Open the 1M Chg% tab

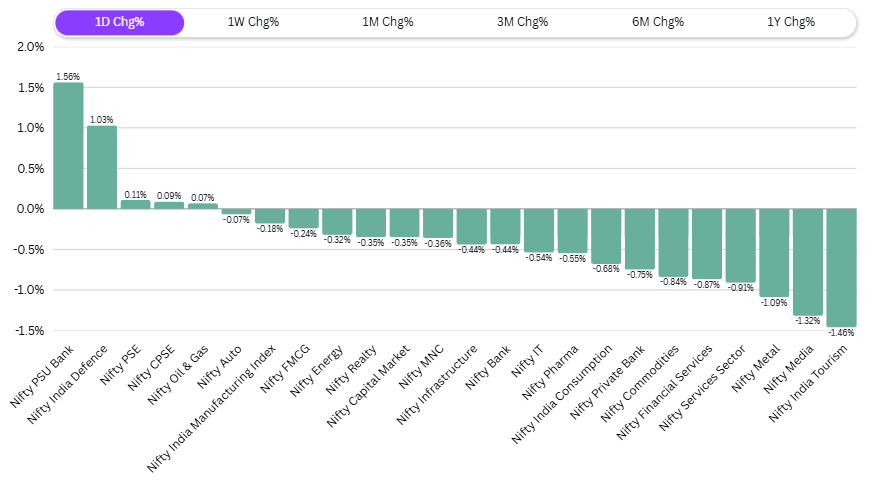point(388,22)
